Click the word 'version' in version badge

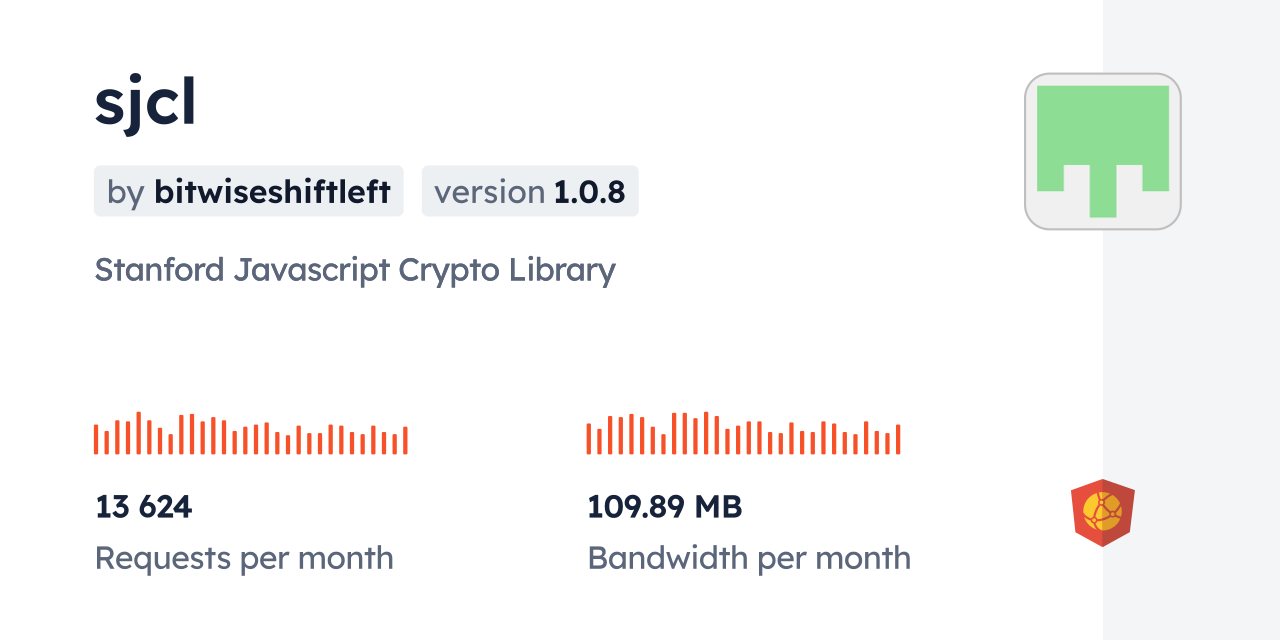click(x=490, y=192)
